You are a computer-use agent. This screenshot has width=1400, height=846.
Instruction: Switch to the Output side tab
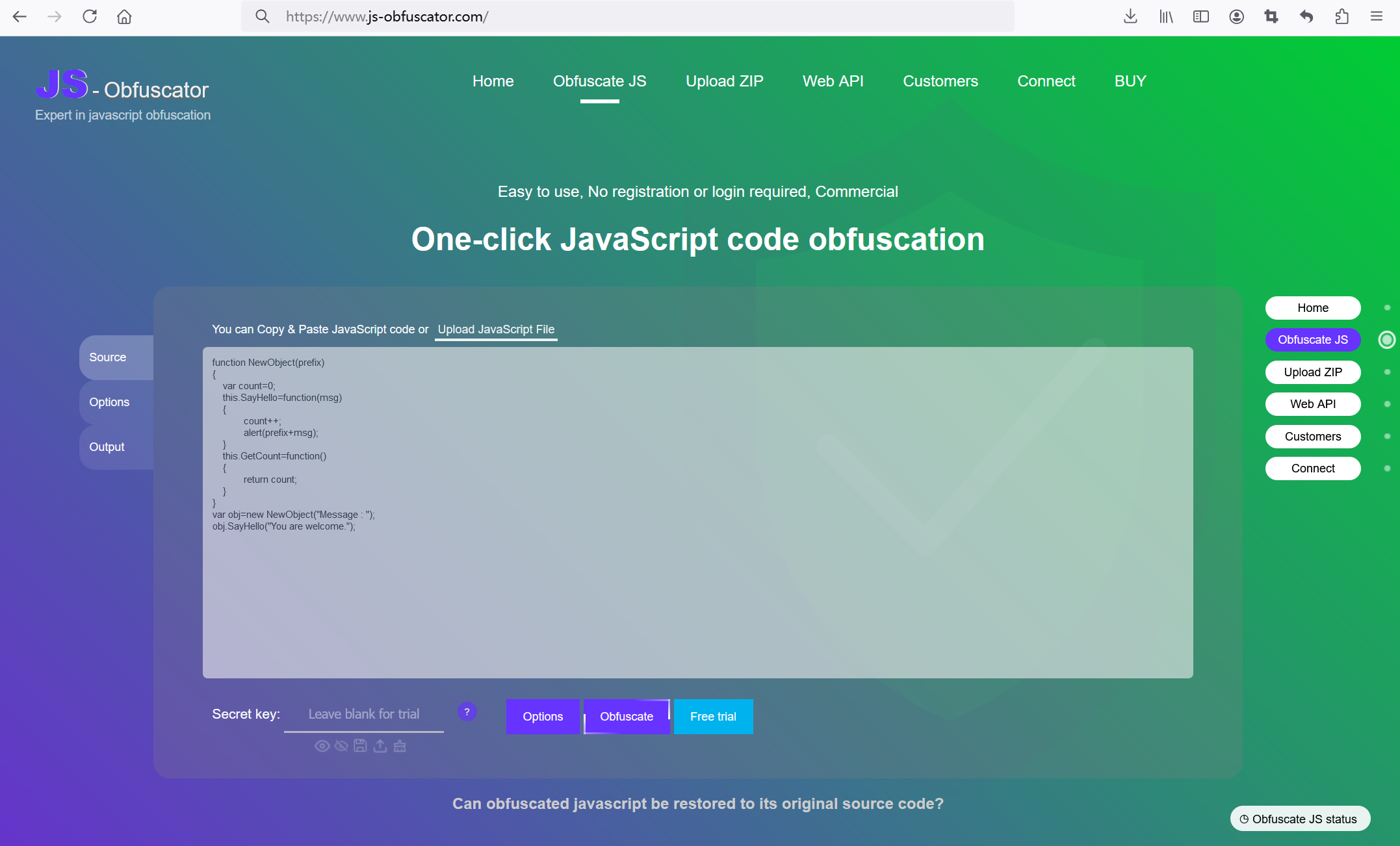point(116,447)
